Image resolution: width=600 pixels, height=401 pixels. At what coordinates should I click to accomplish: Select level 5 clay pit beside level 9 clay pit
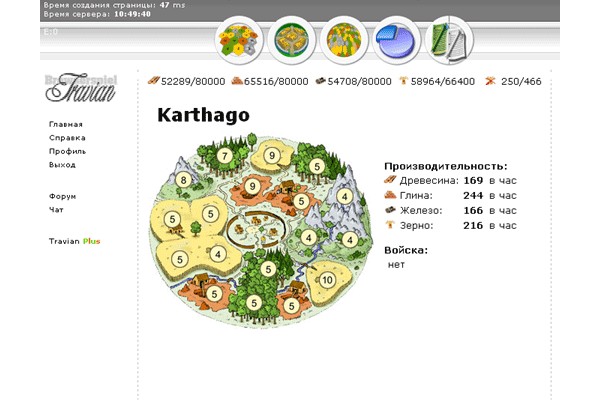[x=301, y=201]
